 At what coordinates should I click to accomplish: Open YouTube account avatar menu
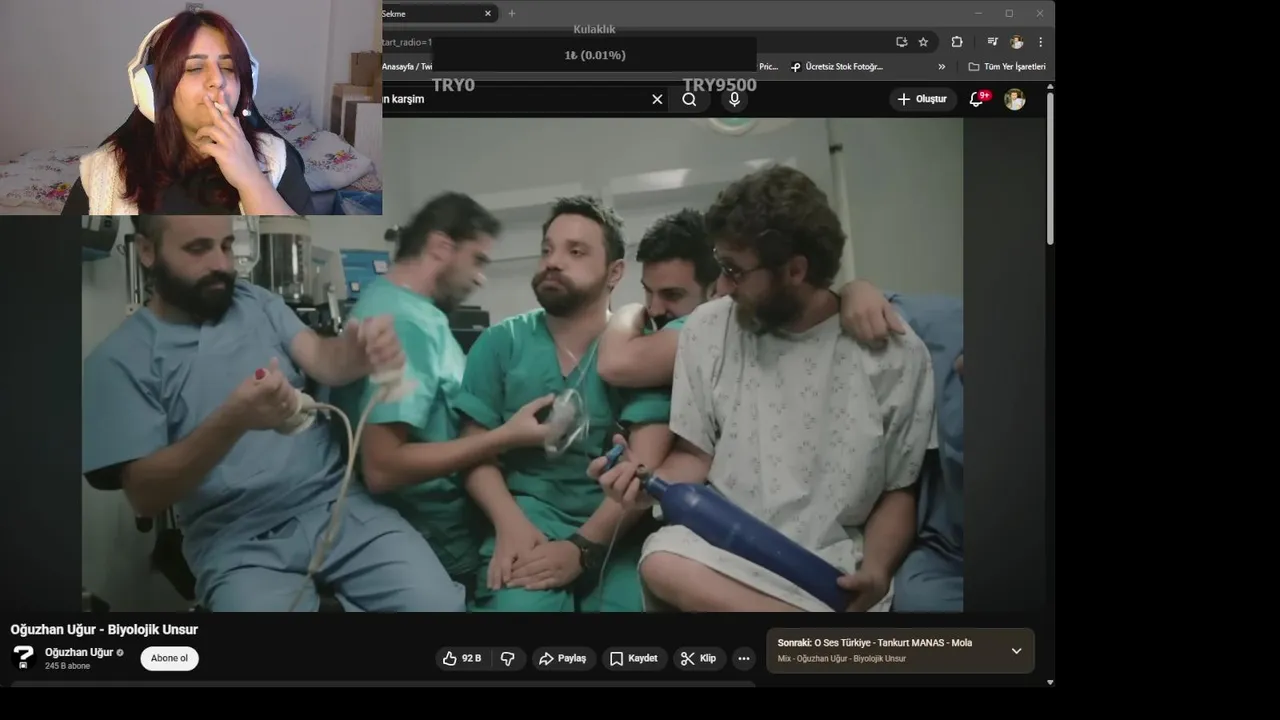click(x=1014, y=99)
